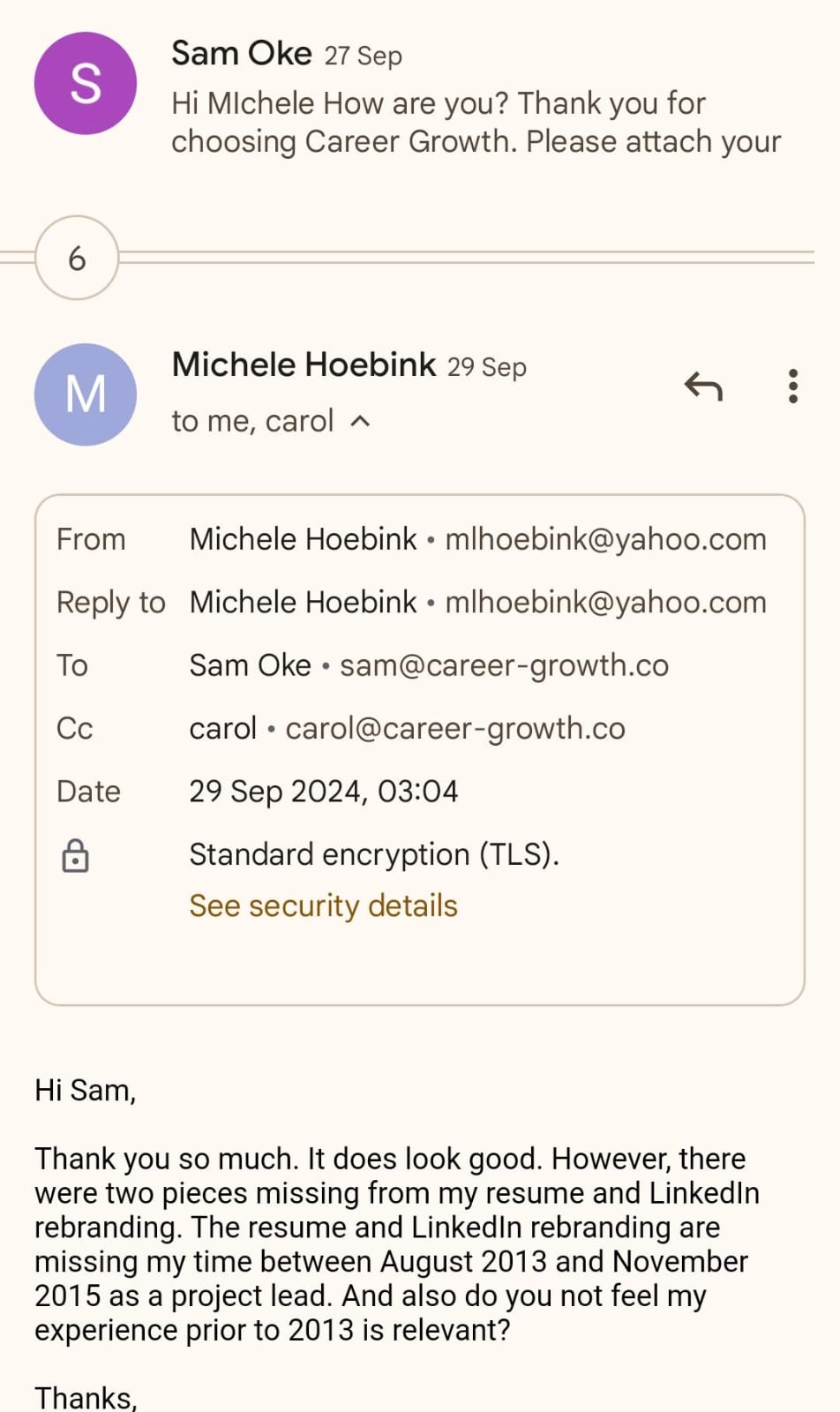Tap the encryption padlock icon
Image resolution: width=840 pixels, height=1412 pixels.
pos(76,855)
